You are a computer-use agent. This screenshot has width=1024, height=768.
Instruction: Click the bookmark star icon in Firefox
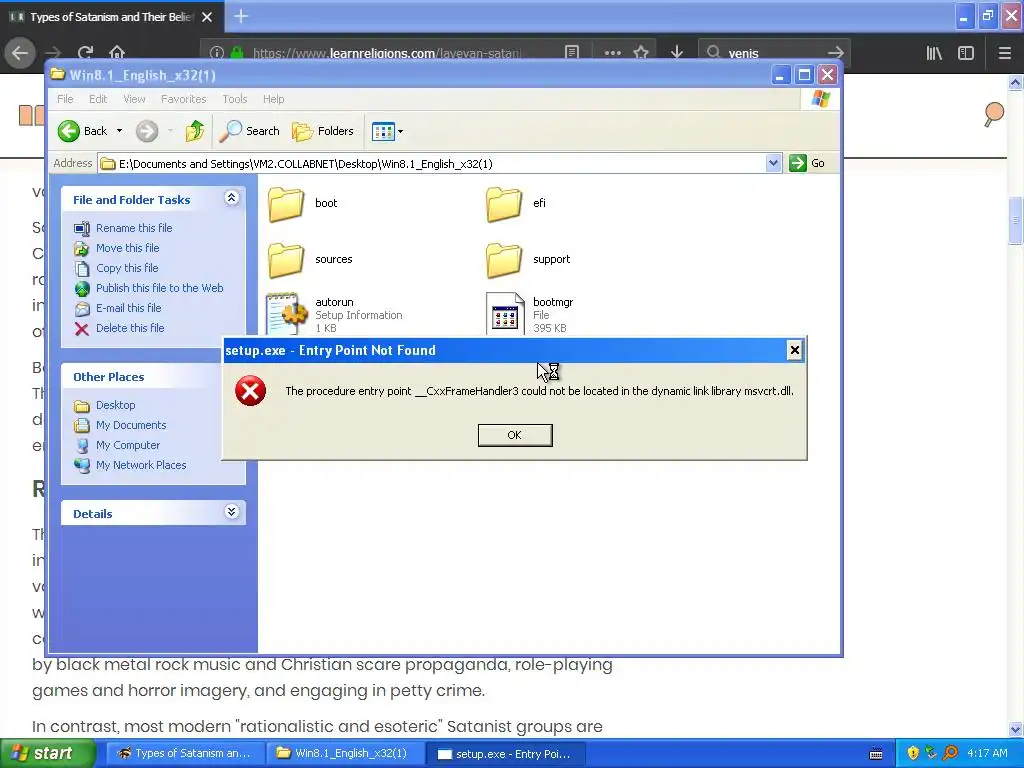[x=641, y=53]
